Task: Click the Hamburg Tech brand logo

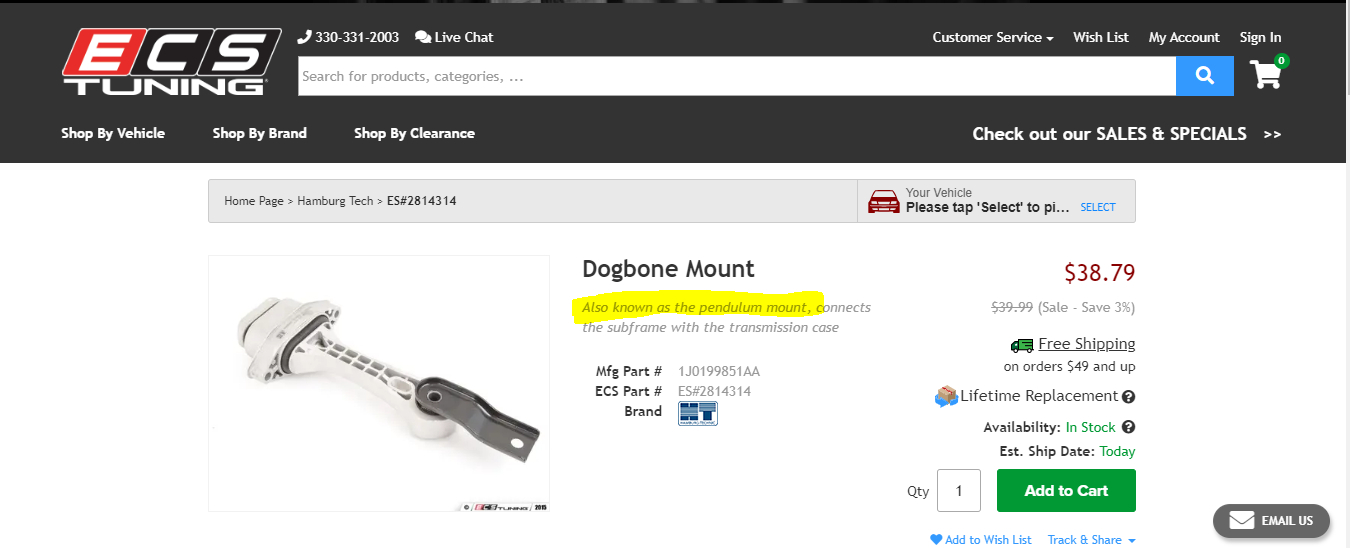Action: (x=697, y=413)
